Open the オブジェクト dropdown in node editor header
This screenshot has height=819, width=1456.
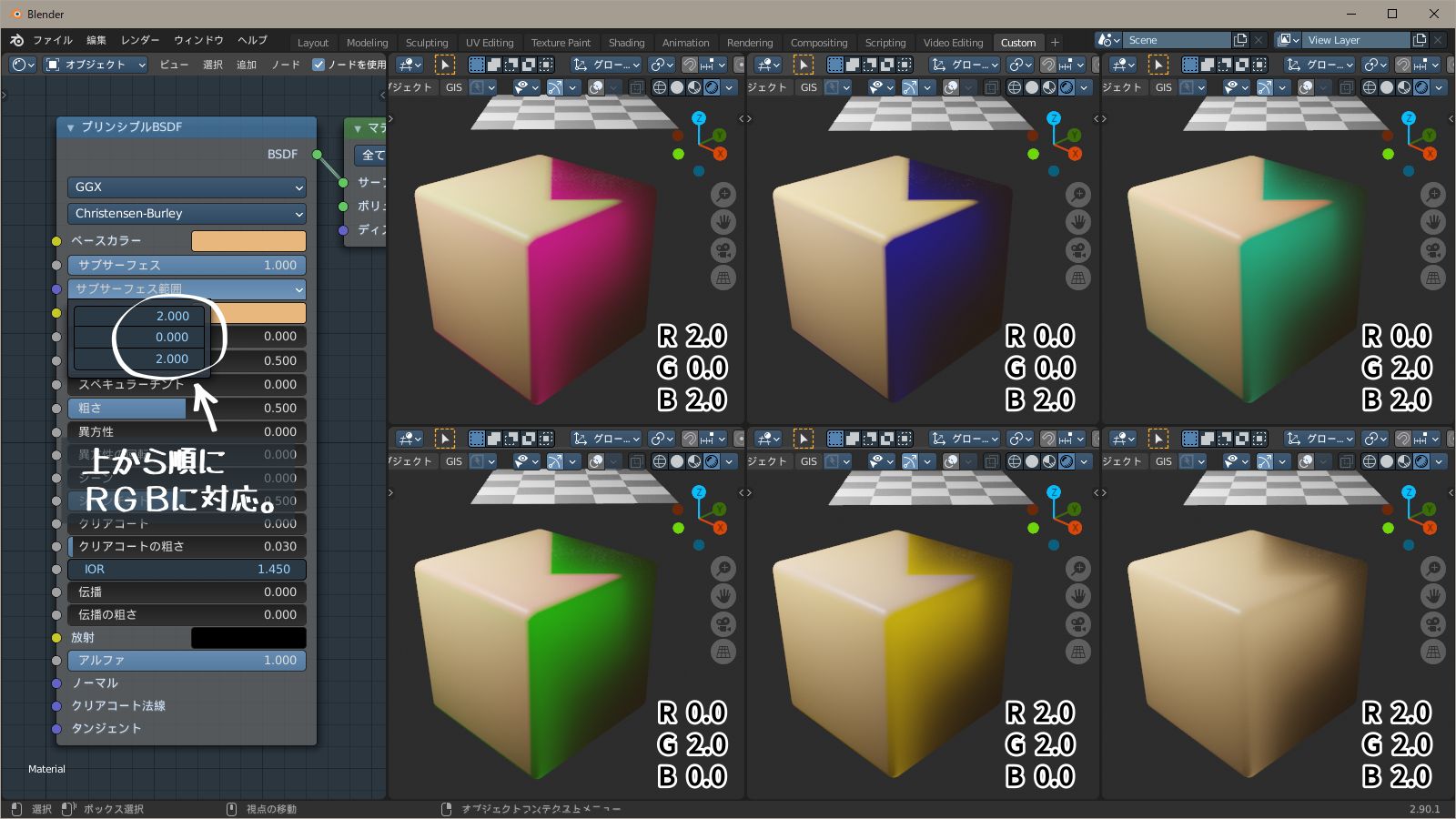(x=96, y=65)
